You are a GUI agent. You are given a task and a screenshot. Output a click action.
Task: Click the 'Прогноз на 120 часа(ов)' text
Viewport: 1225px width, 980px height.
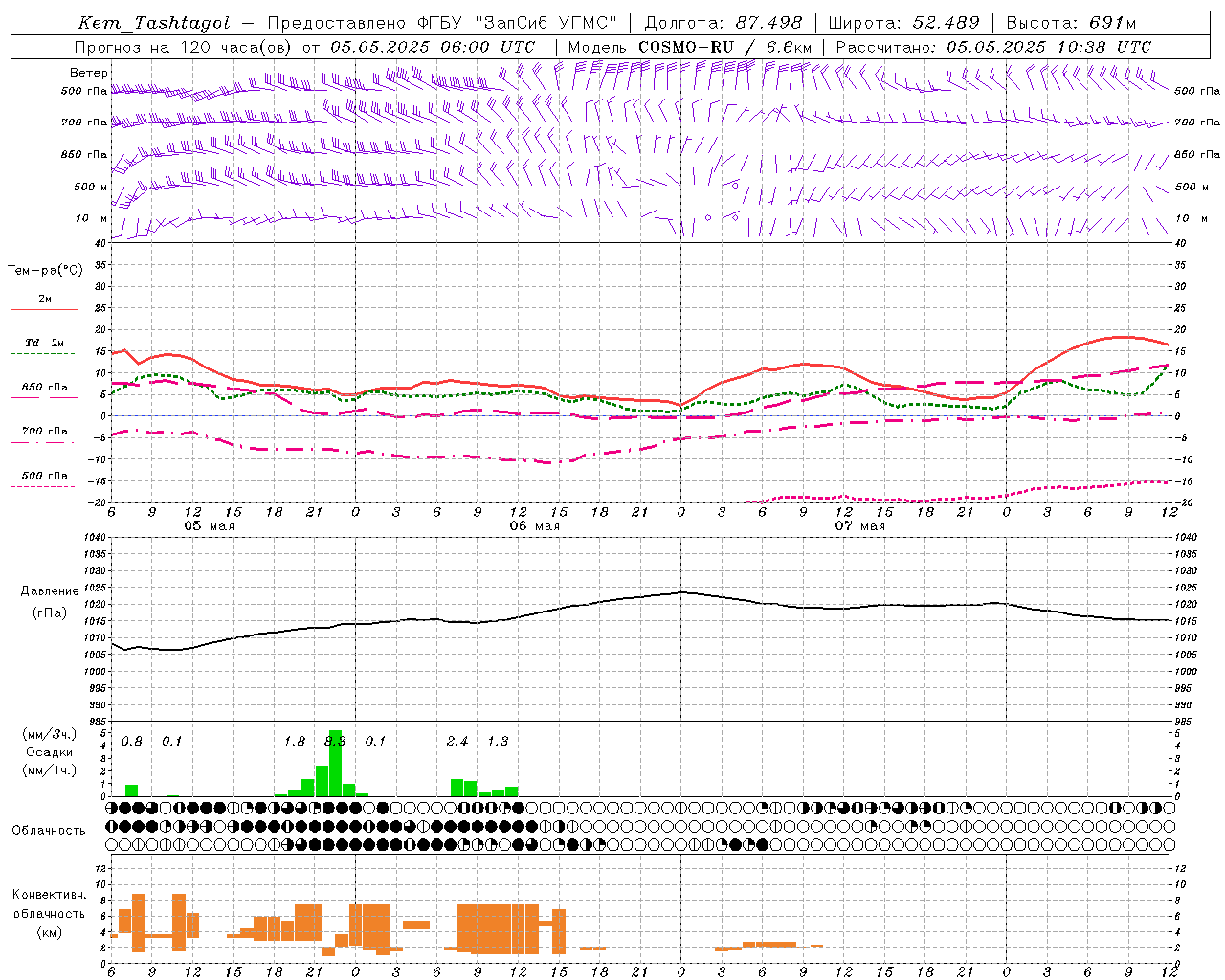pyautogui.click(x=184, y=47)
